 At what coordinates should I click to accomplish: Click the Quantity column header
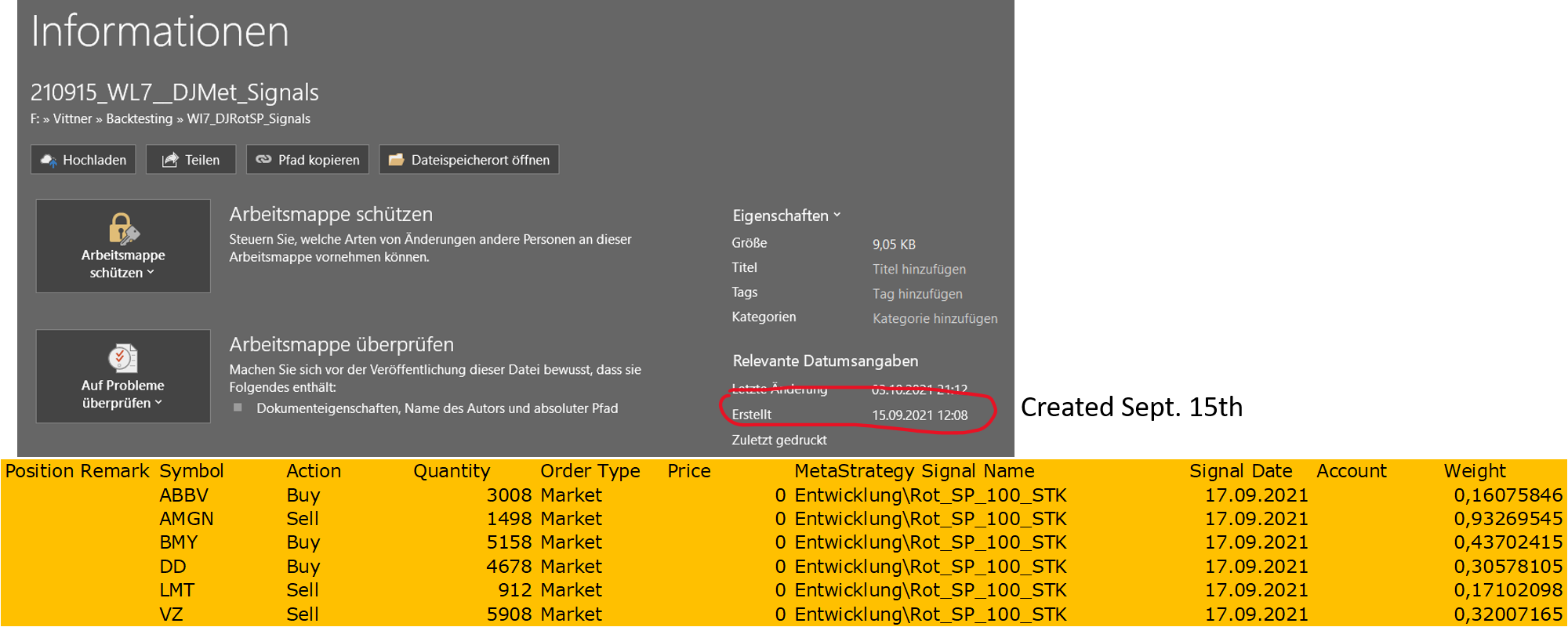[452, 471]
